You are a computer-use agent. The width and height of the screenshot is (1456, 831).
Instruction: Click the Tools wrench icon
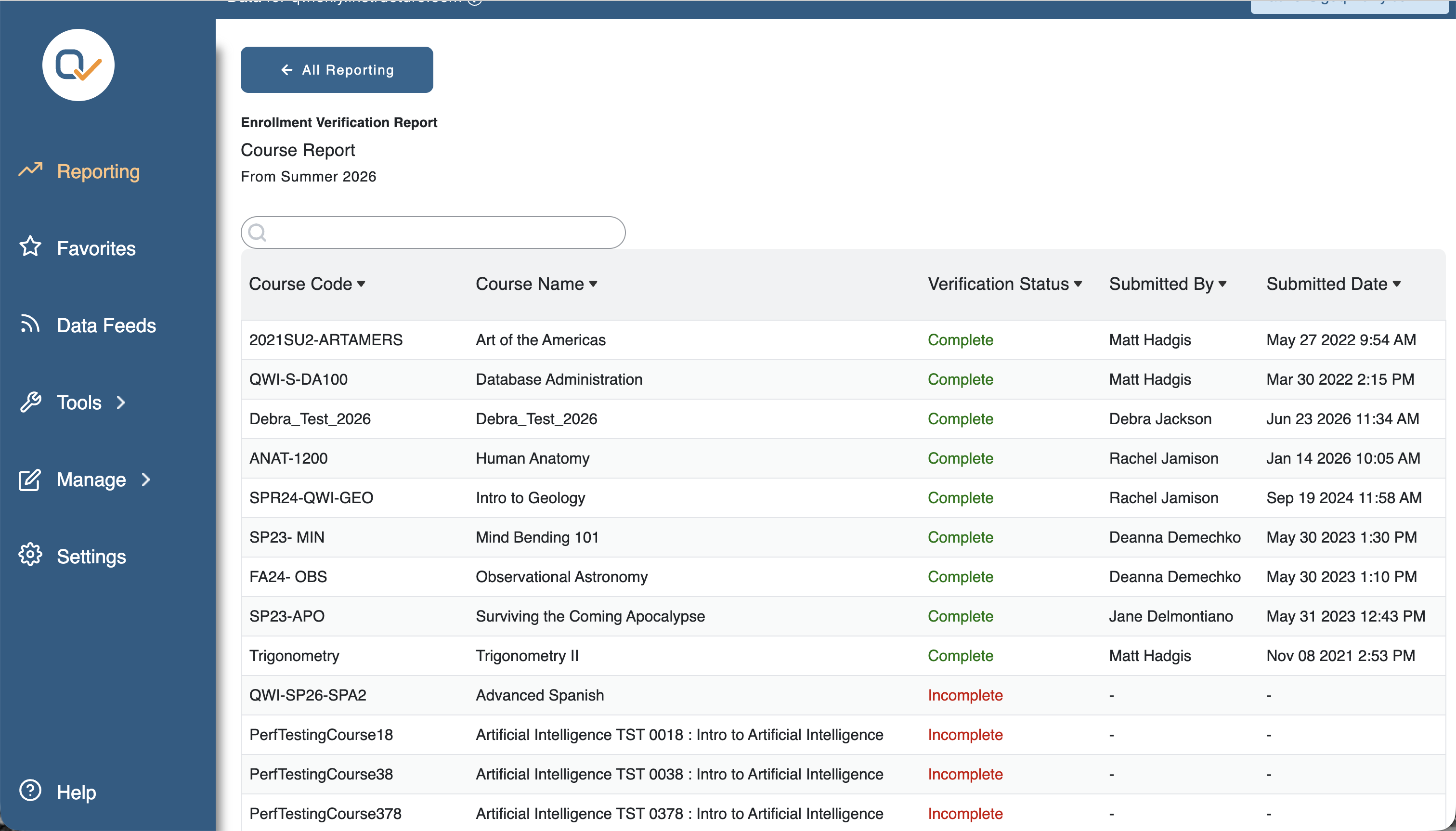coord(30,402)
